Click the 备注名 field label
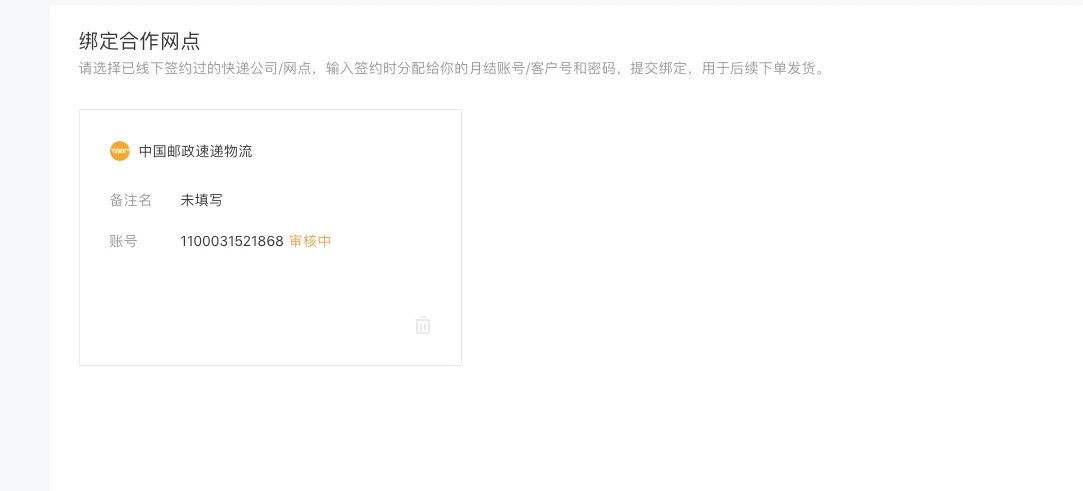This screenshot has height=491, width=1083. [x=131, y=200]
